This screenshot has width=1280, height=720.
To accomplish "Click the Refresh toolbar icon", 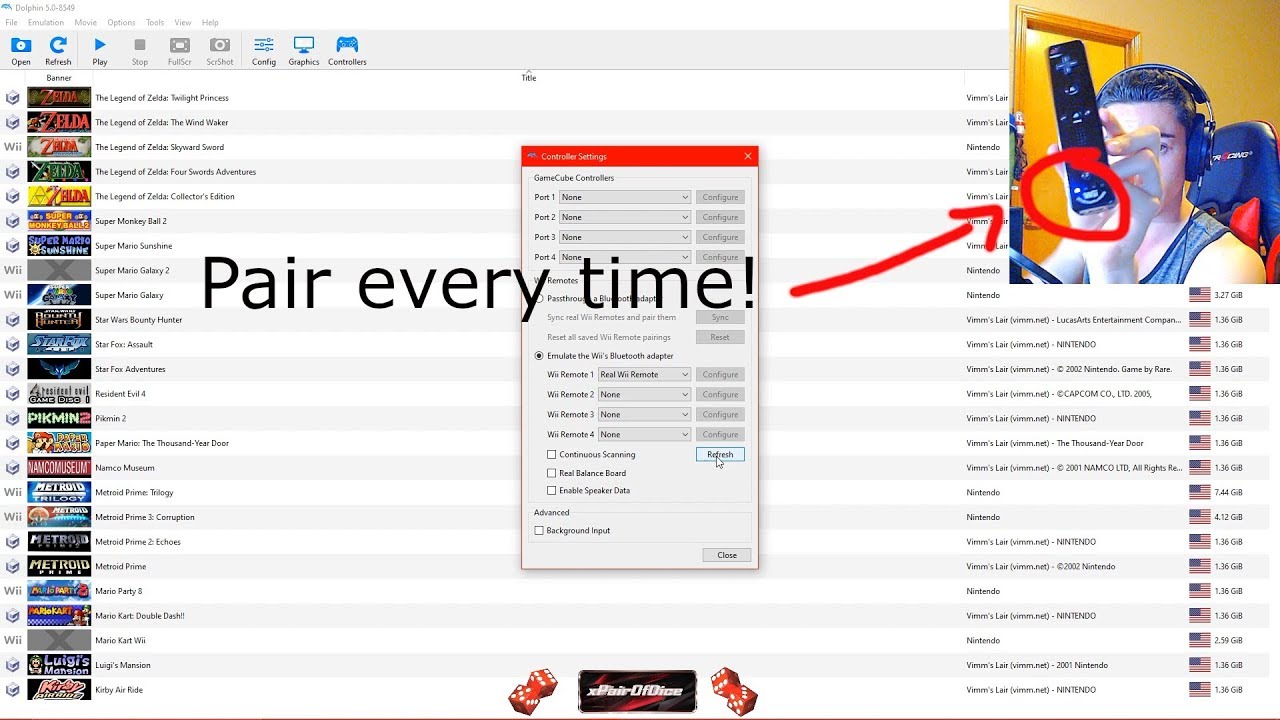I will pyautogui.click(x=58, y=50).
